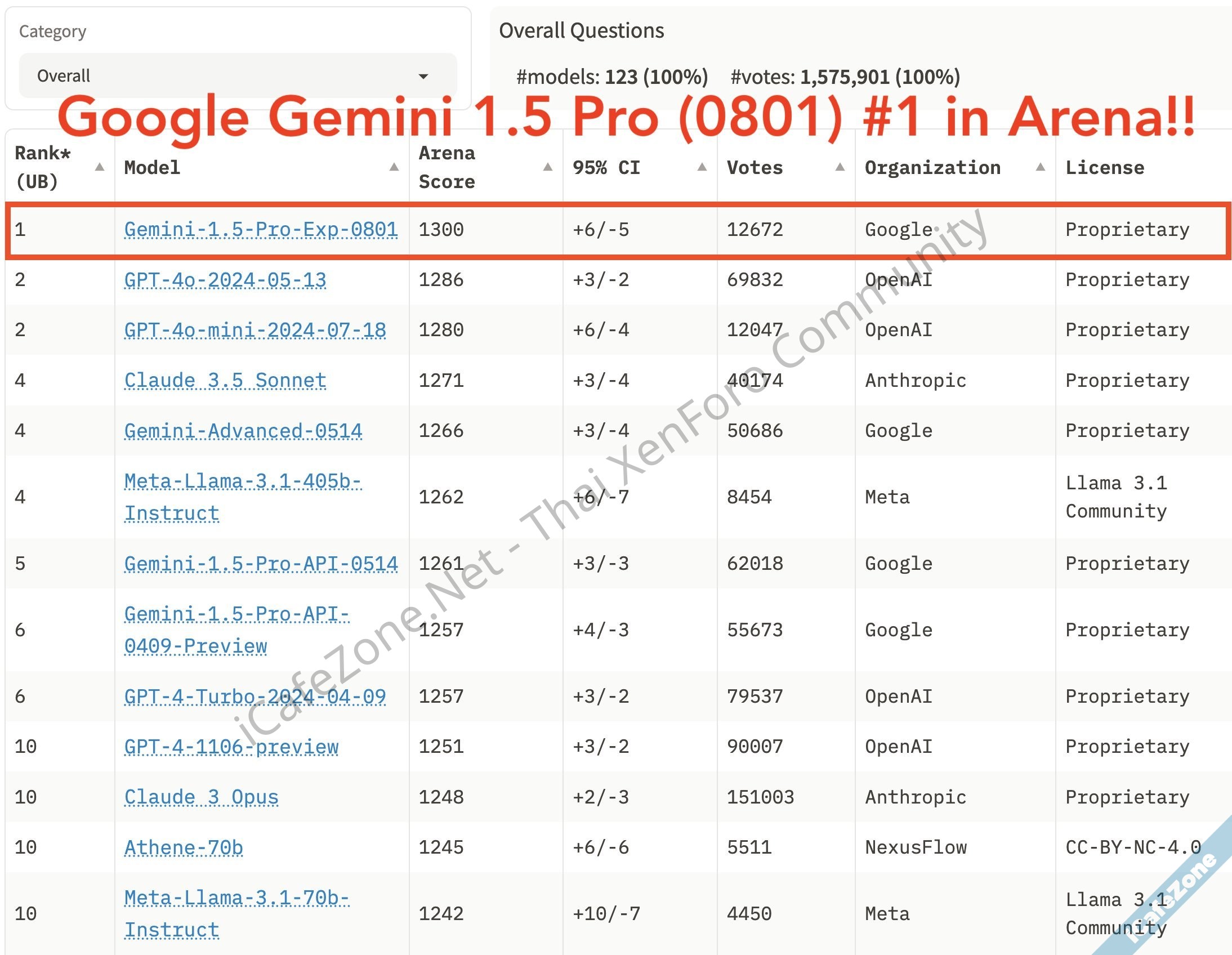
Task: Open the Category Overall dropdown
Action: [237, 75]
